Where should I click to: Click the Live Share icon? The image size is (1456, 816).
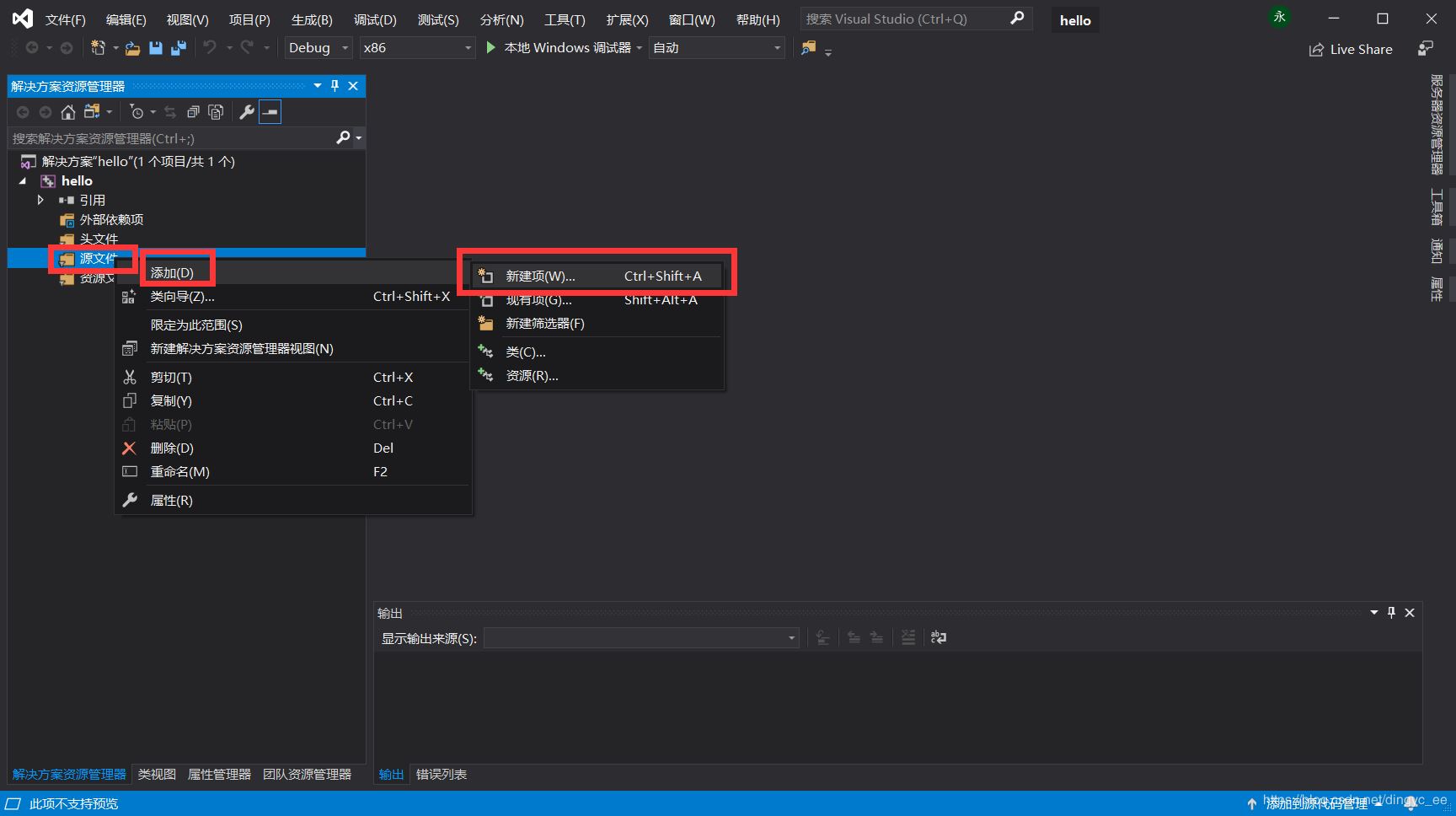tap(1316, 50)
